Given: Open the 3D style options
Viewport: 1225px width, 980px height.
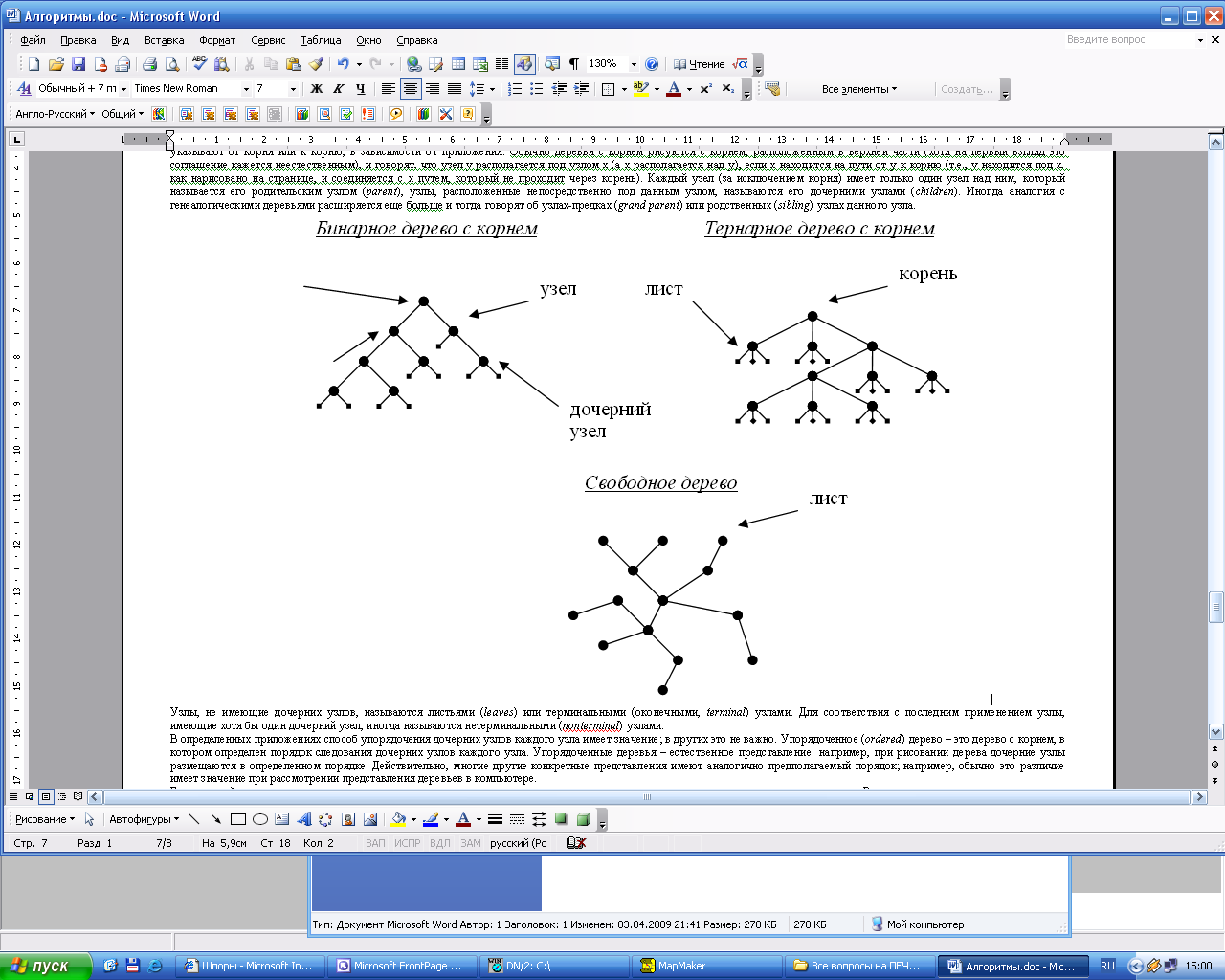Looking at the screenshot, I should [x=584, y=819].
